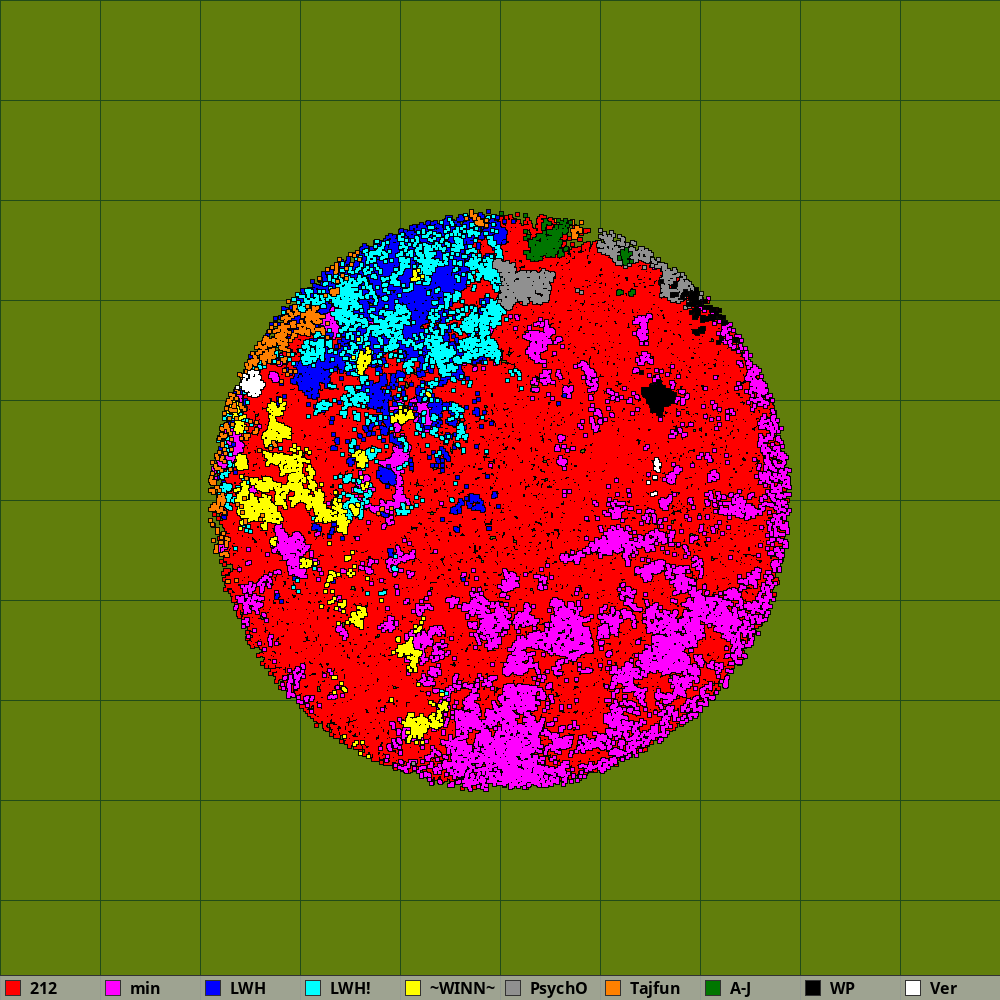1000x1000 pixels.
Task: Select the '212' legend label
Action: point(43,988)
